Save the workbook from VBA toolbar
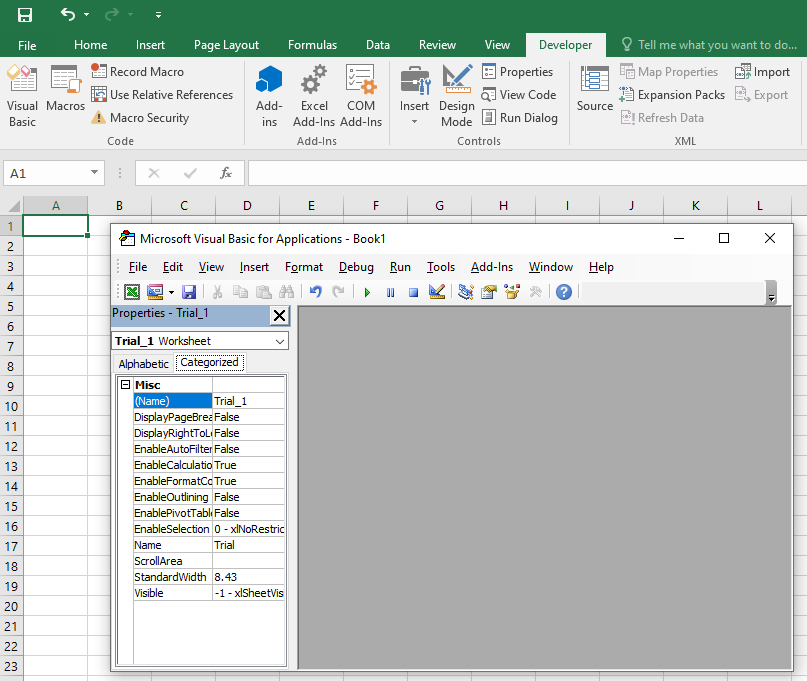The width and height of the screenshot is (807, 681). (189, 292)
